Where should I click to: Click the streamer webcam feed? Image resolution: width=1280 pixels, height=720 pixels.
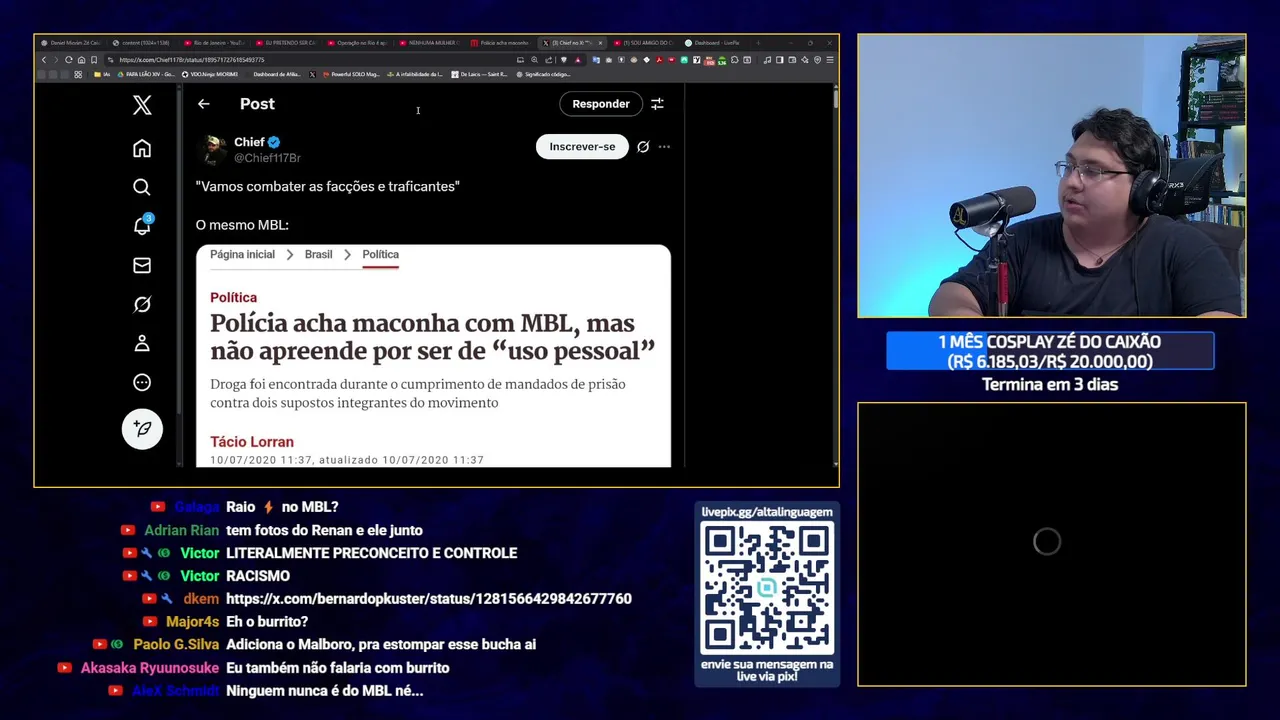(x=1051, y=176)
